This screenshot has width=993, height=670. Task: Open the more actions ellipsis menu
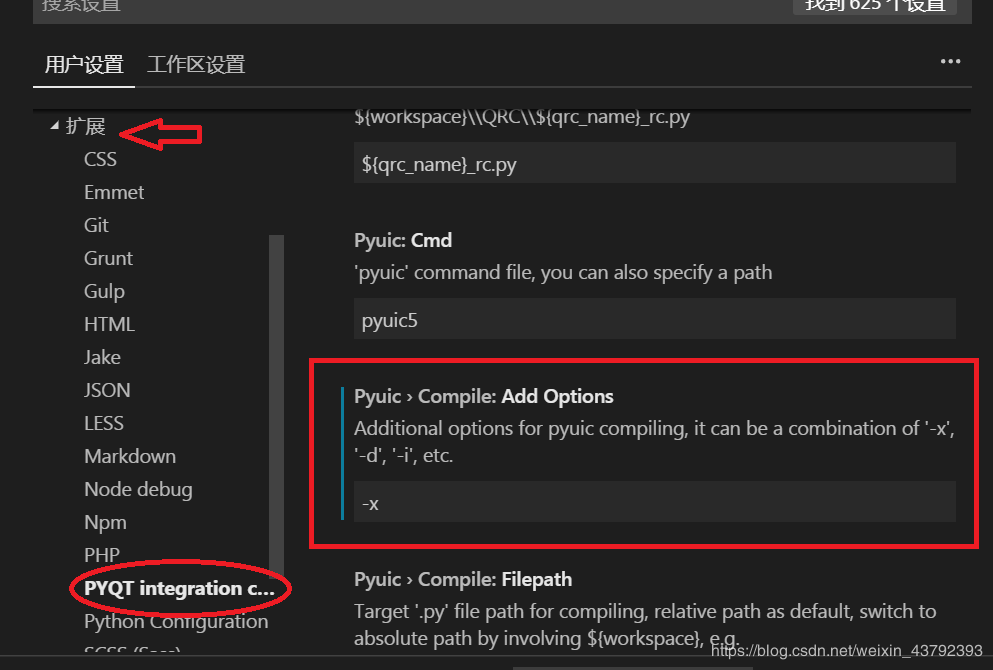950,62
